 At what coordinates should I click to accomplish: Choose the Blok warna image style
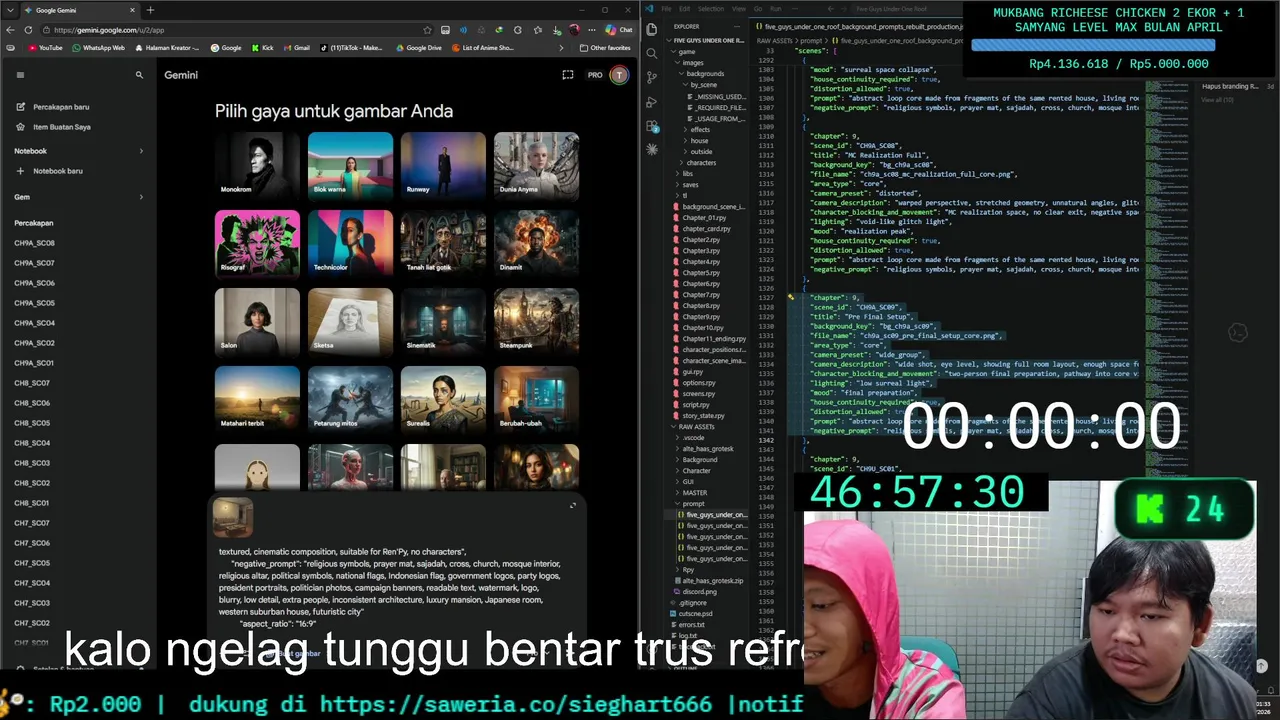click(350, 164)
